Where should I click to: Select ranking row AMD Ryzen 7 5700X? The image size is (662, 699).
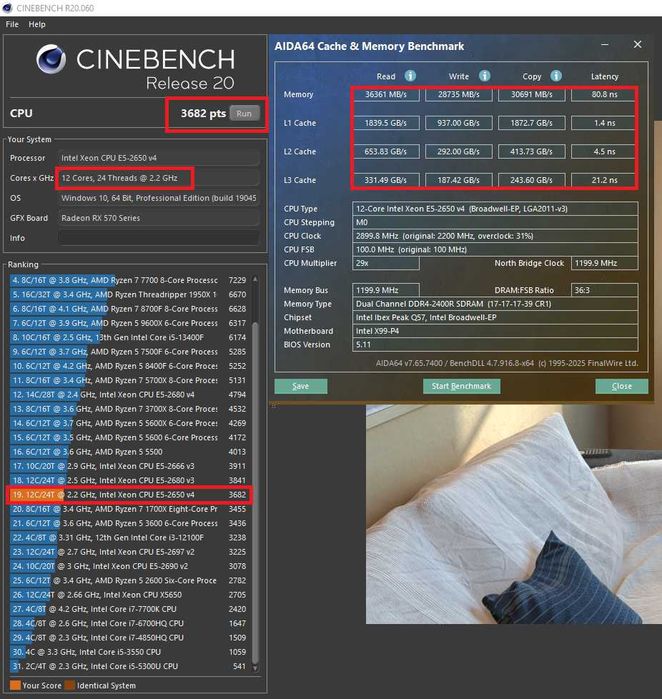click(128, 380)
